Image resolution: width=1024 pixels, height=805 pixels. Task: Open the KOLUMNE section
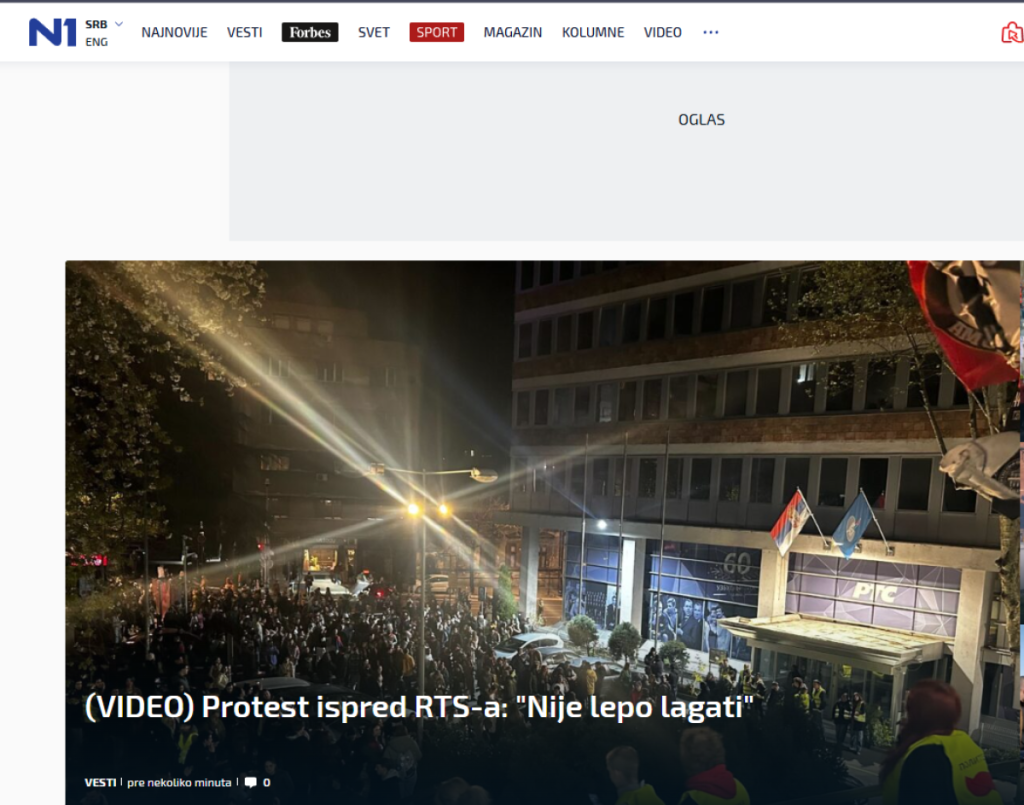coord(593,32)
